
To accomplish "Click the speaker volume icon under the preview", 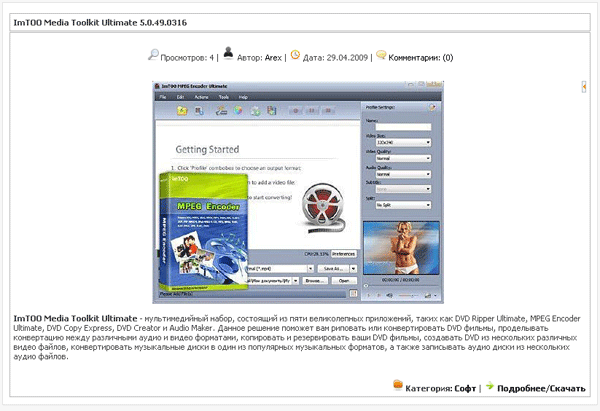I will pos(390,295).
